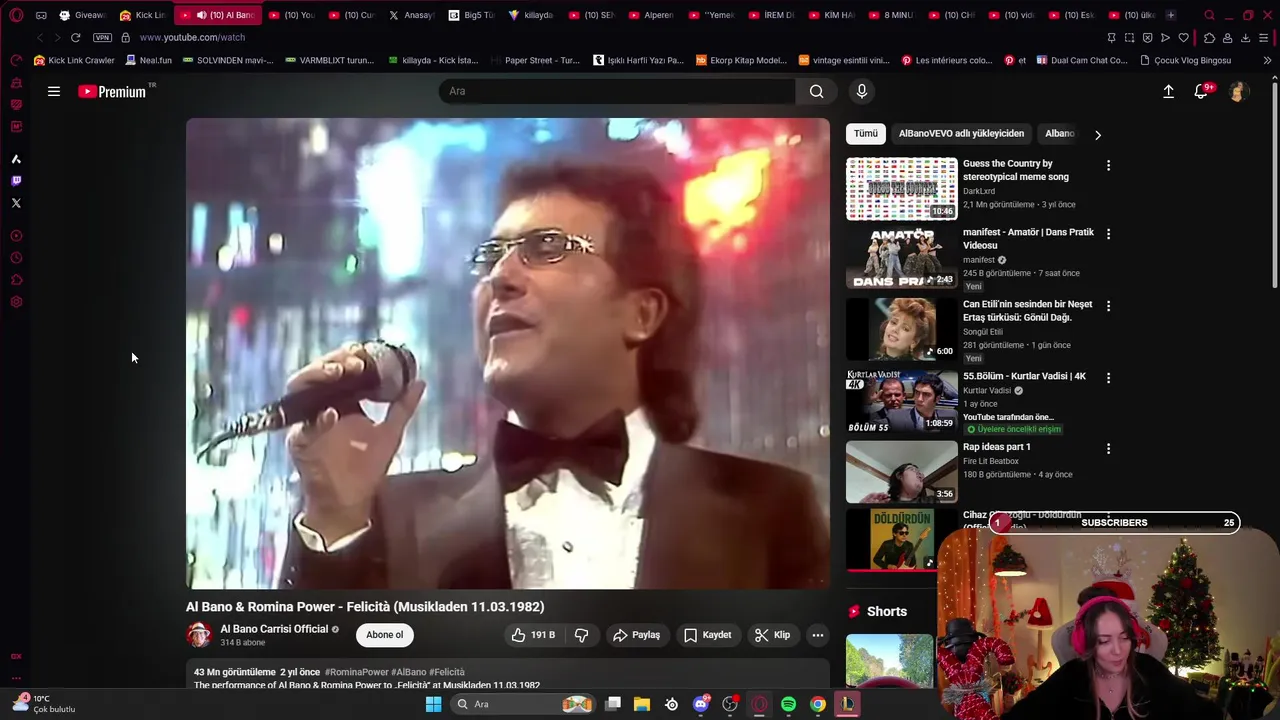The height and width of the screenshot is (720, 1280).
Task: Open Kick Link Crawler bookmark
Action: [x=74, y=60]
